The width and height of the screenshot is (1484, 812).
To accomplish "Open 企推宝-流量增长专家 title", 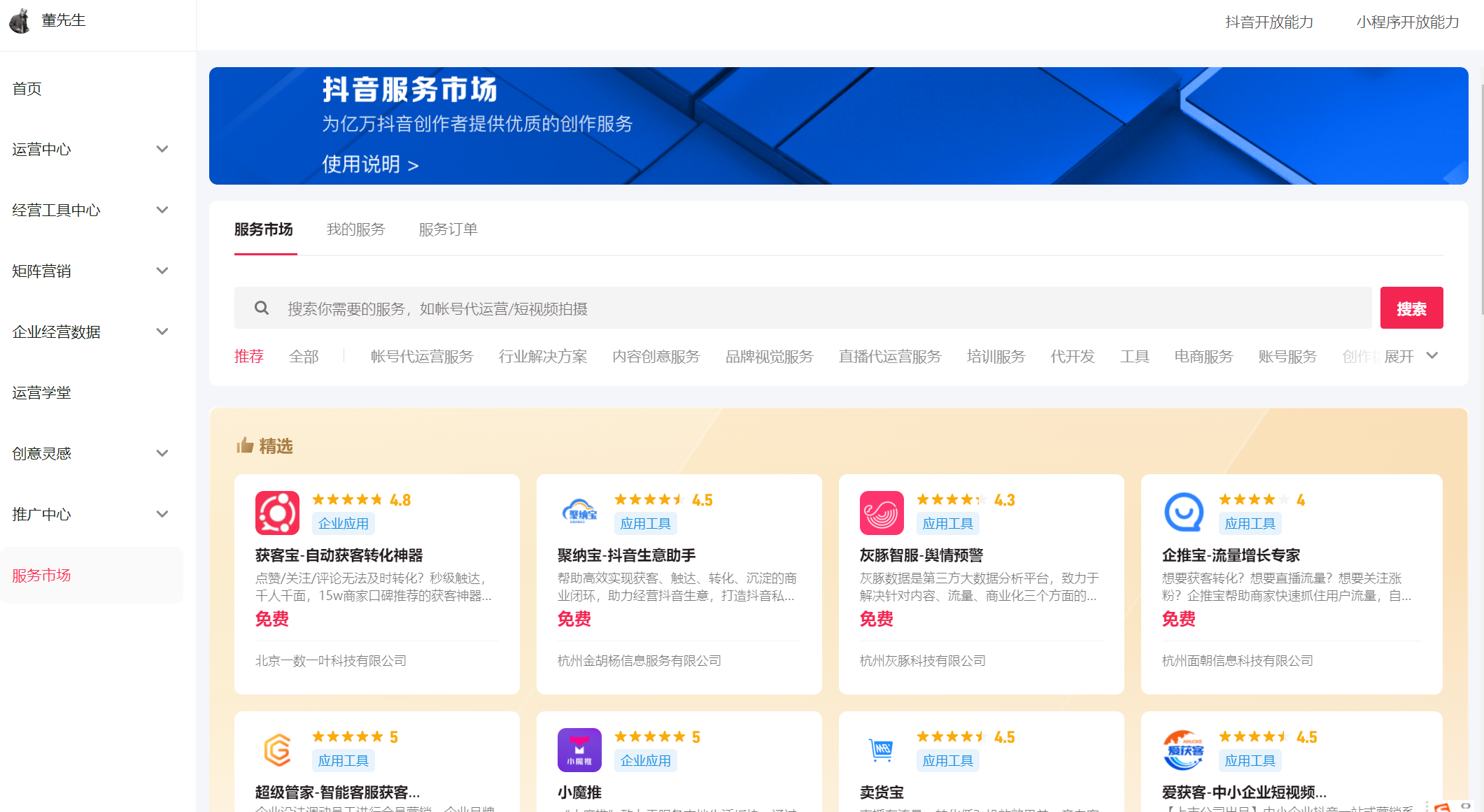I will point(1231,555).
